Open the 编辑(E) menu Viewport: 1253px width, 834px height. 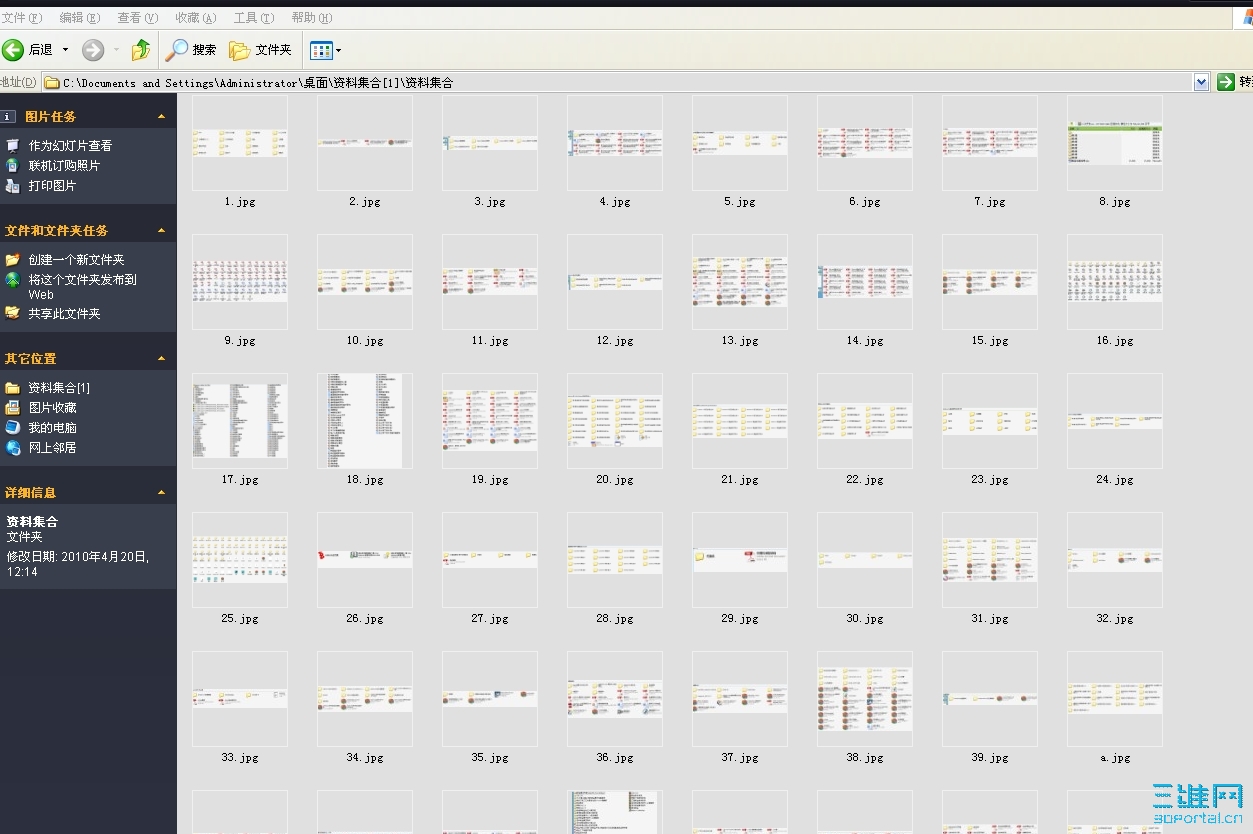(80, 18)
